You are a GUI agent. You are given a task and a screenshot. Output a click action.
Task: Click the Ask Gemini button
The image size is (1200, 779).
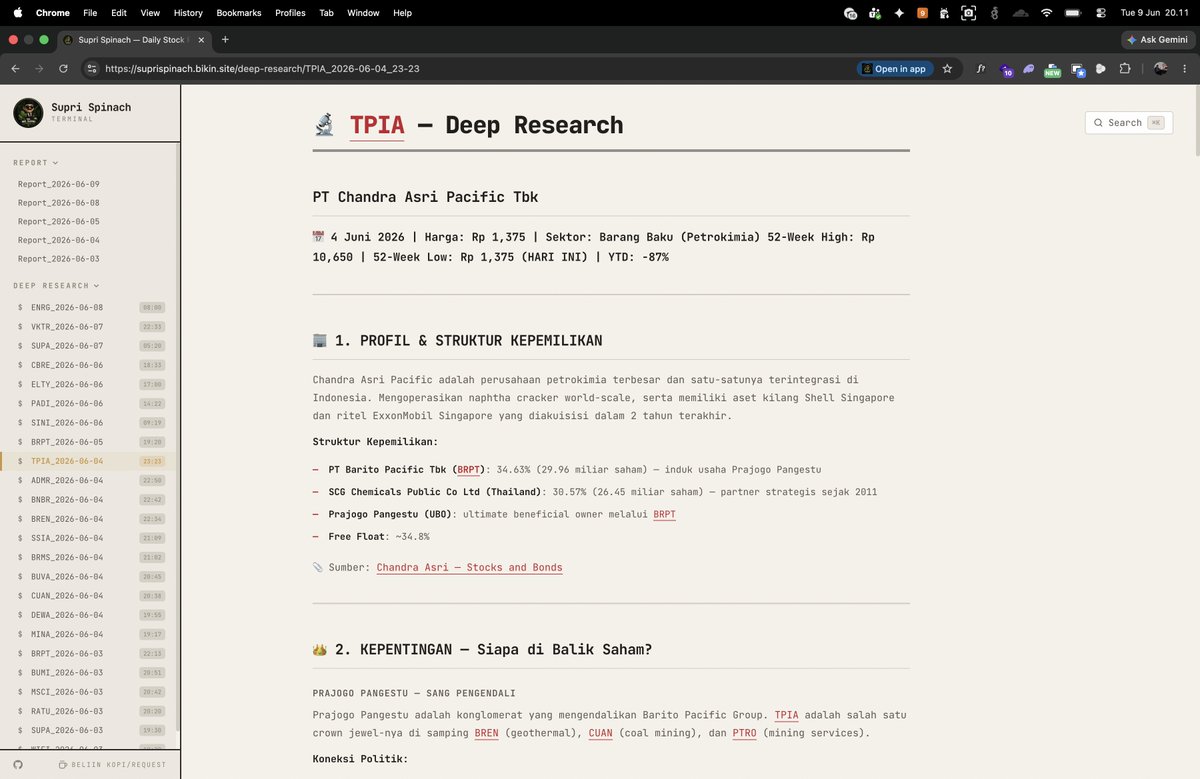tap(1157, 39)
